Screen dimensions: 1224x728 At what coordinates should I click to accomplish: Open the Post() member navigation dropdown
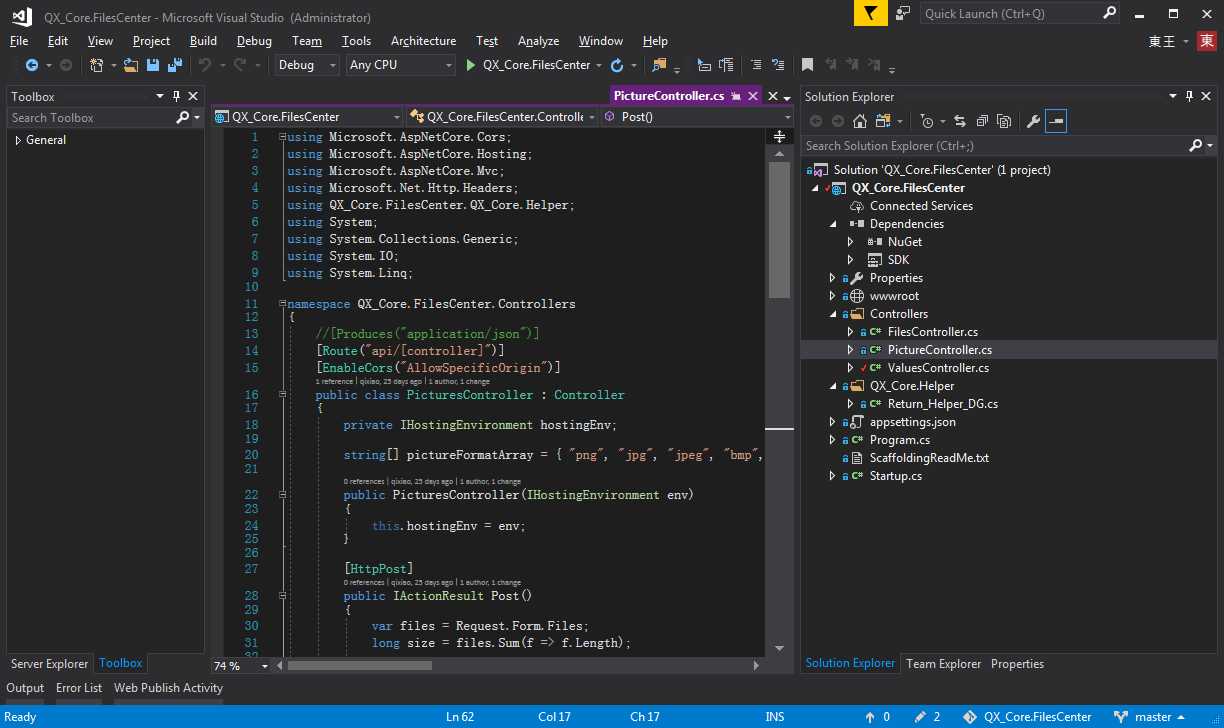(x=697, y=117)
